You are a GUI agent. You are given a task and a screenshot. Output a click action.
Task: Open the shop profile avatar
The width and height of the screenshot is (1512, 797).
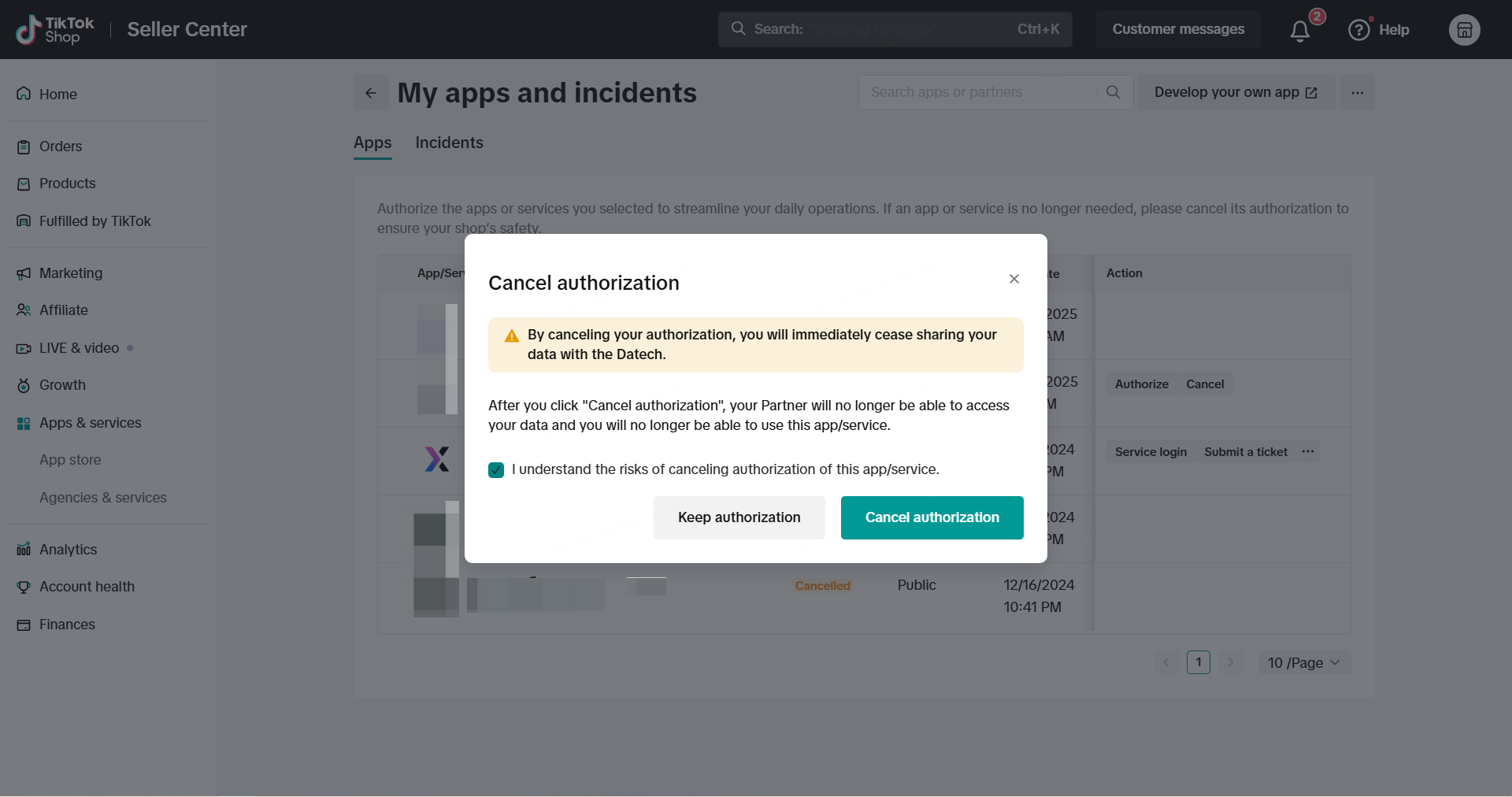click(1464, 30)
